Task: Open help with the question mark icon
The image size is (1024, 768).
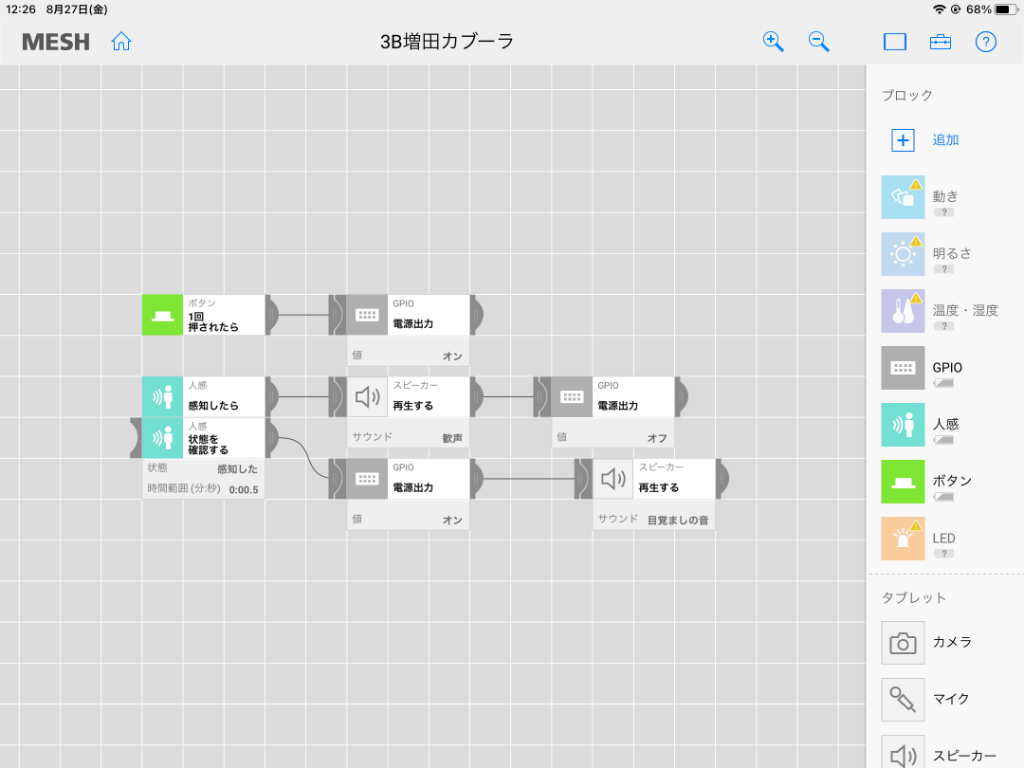Action: pos(986,42)
